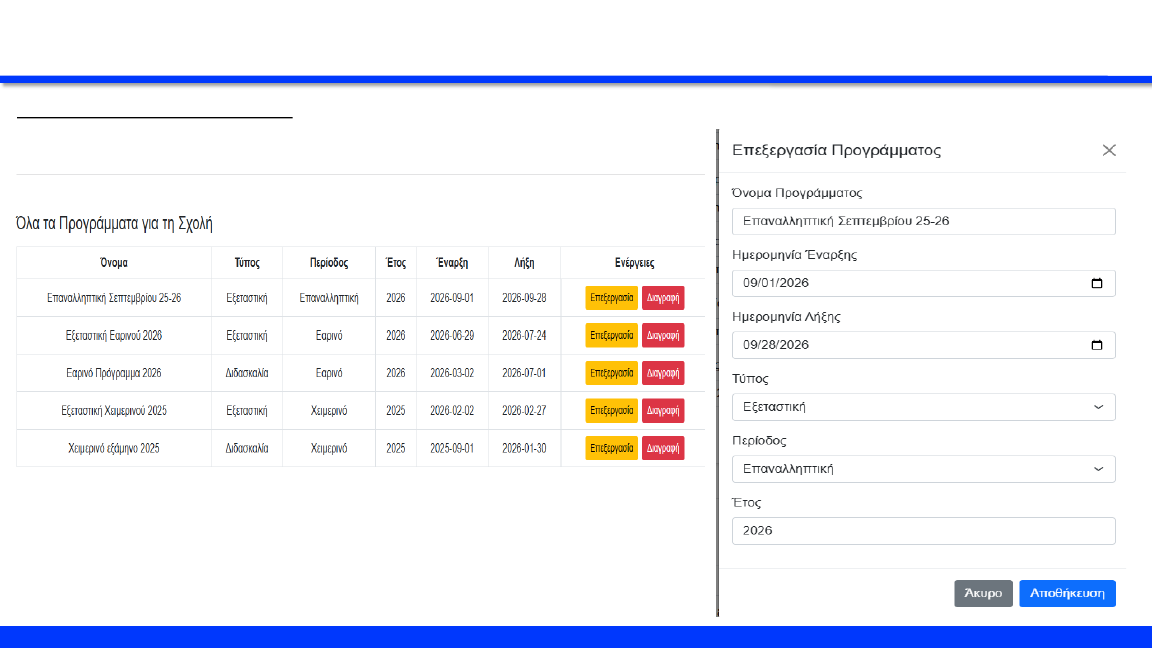
Task: Delete the Χειμερινό εξάμηνο 2025 program
Action: [x=663, y=448]
